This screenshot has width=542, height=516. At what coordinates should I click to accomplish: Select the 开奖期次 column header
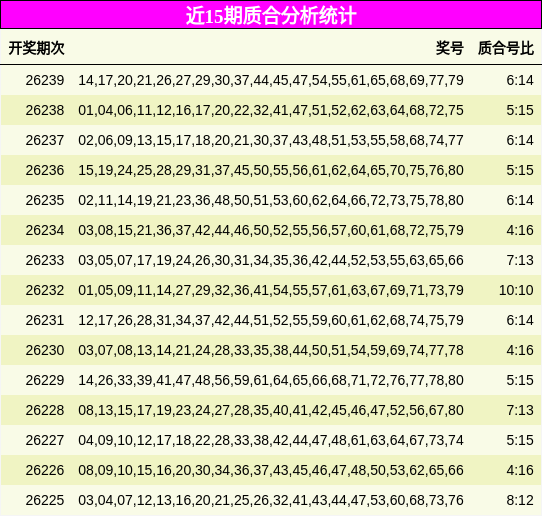click(37, 48)
